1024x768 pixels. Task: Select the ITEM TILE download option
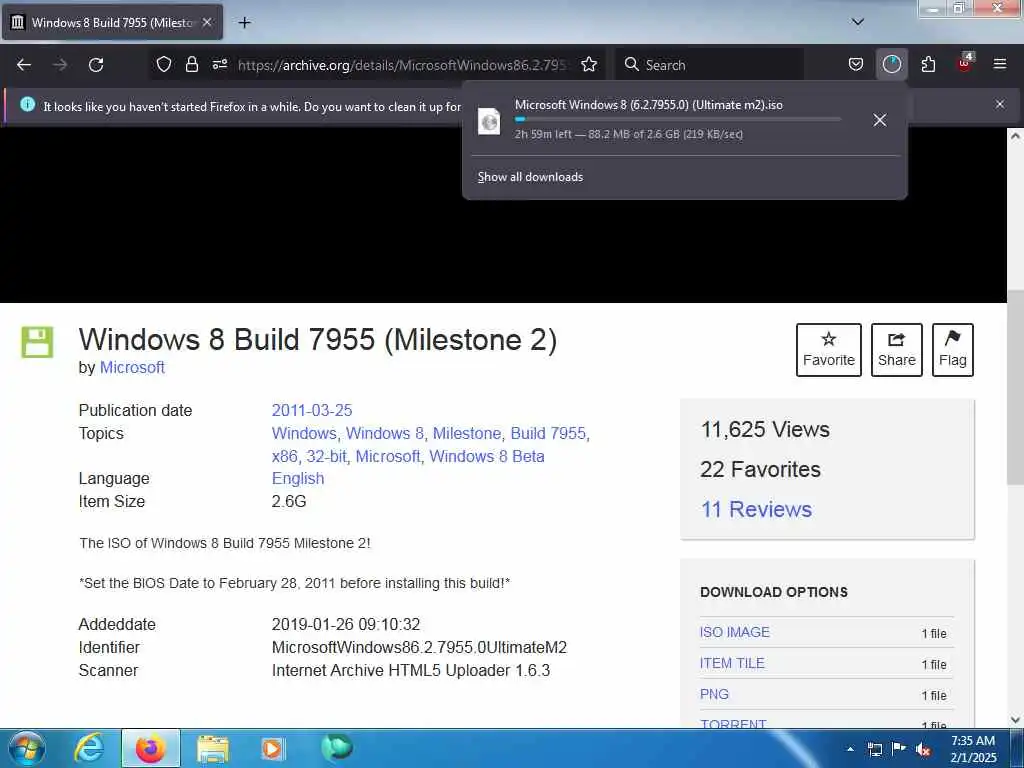pyautogui.click(x=732, y=663)
